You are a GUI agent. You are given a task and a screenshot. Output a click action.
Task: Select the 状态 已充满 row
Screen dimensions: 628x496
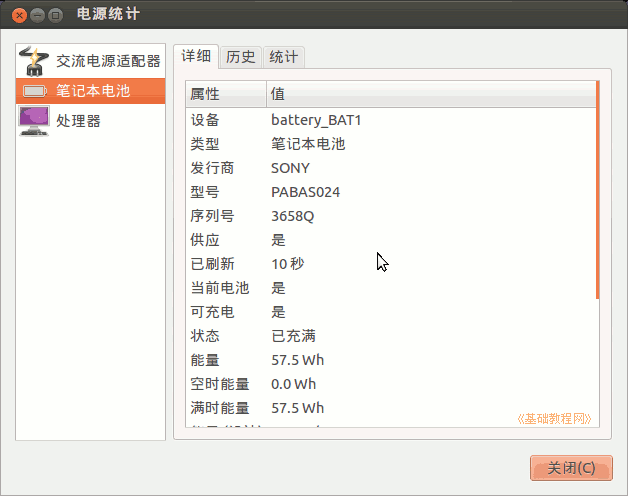tap(390, 336)
